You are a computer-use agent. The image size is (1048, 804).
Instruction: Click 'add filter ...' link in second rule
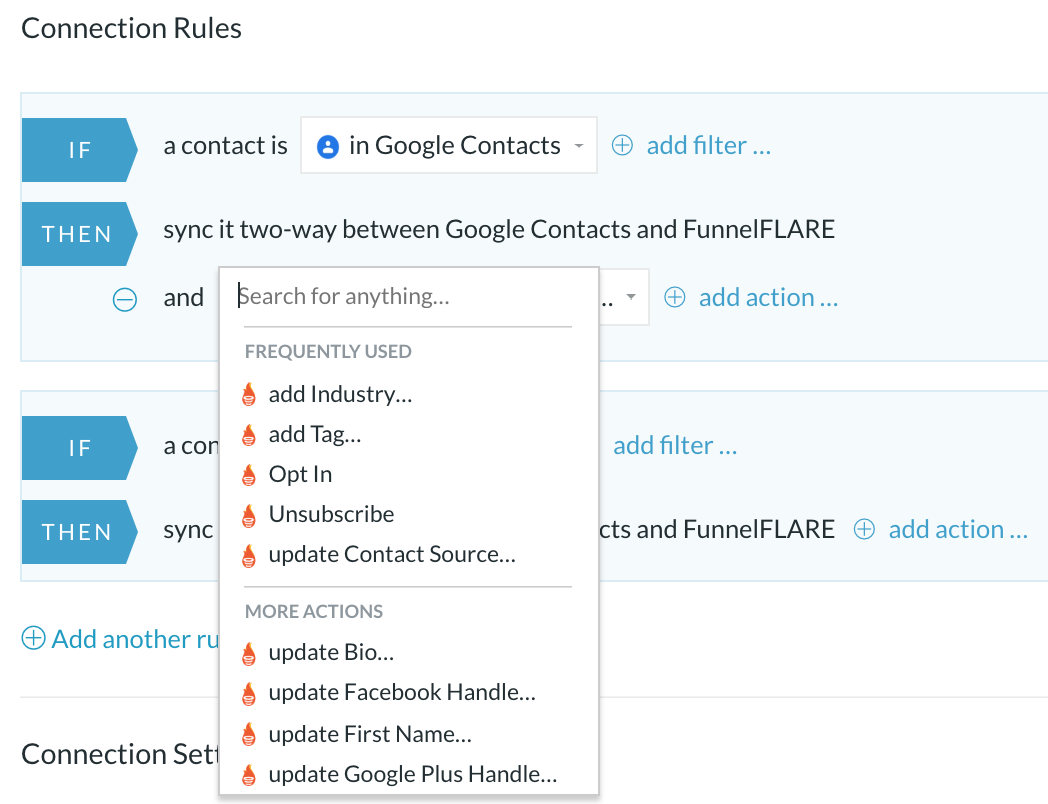coord(675,445)
